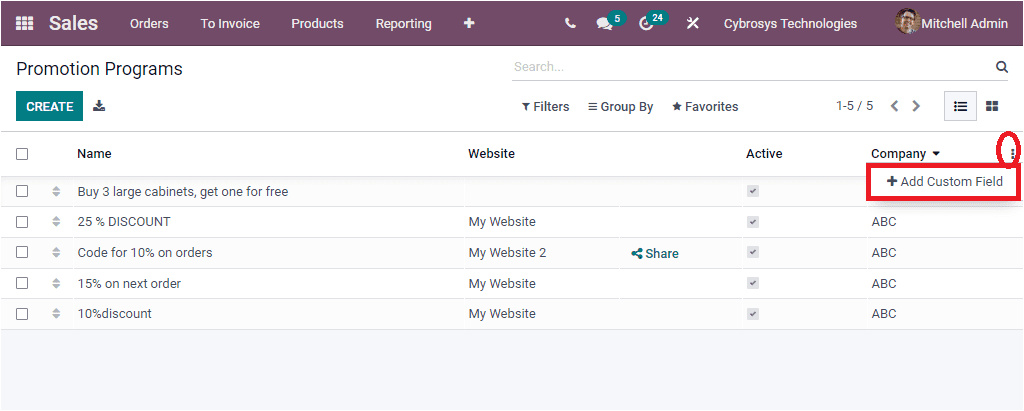The width and height of the screenshot is (1024, 411).
Task: Click the download export icon
Action: point(99,106)
